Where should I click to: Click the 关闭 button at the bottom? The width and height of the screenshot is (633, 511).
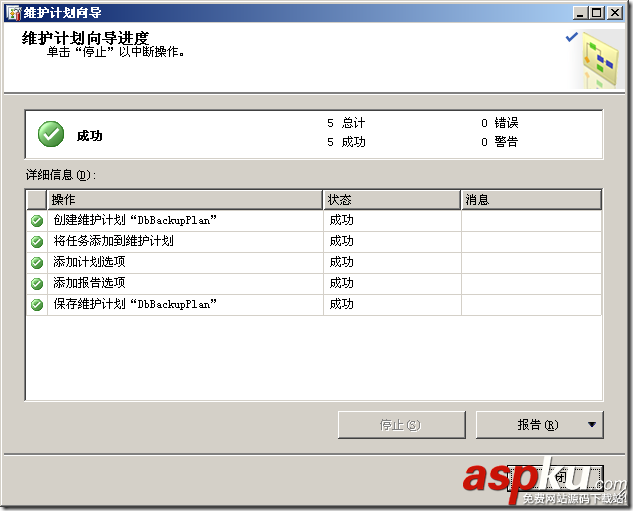[x=555, y=478]
